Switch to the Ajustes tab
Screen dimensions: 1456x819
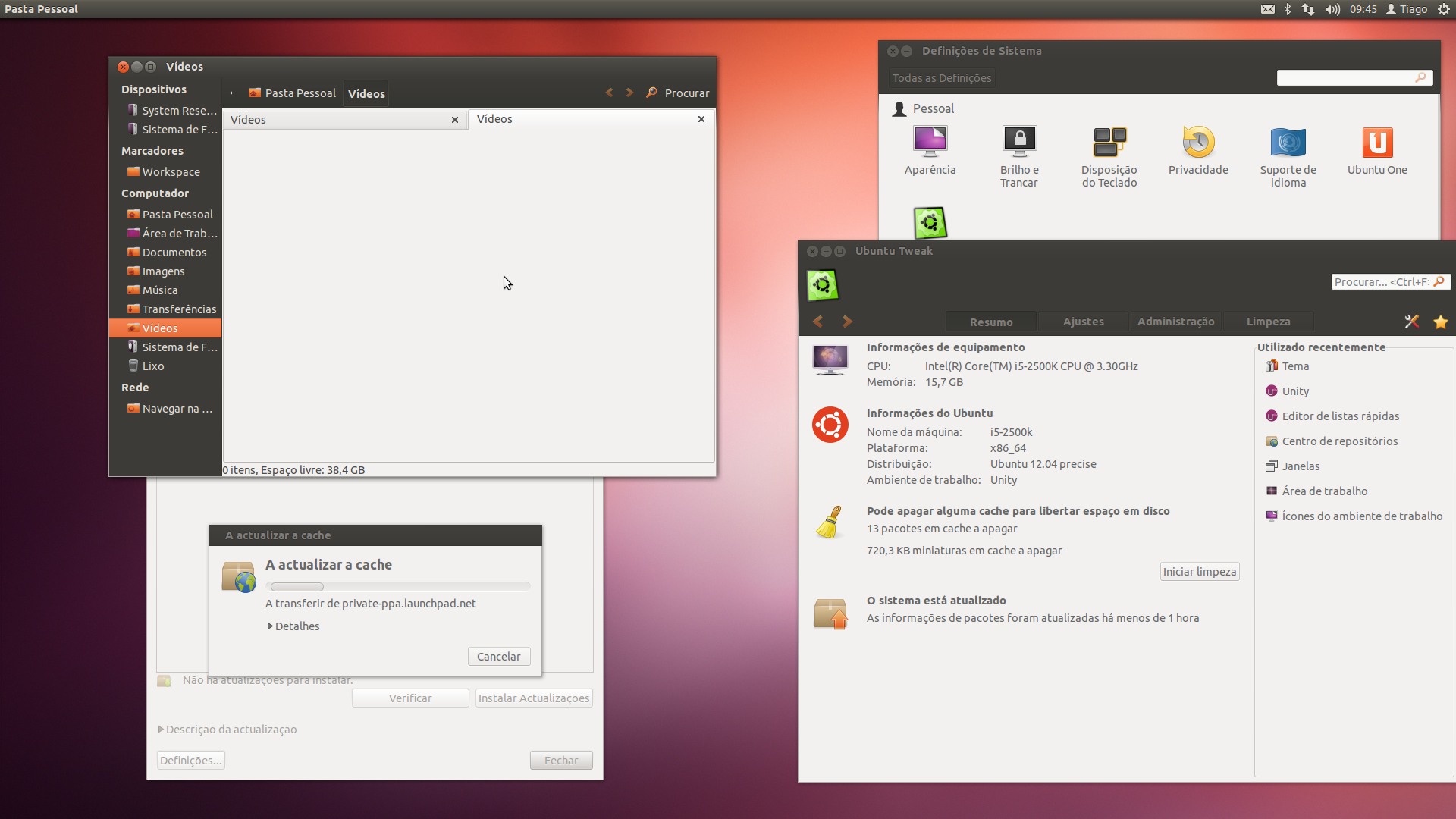1083,322
